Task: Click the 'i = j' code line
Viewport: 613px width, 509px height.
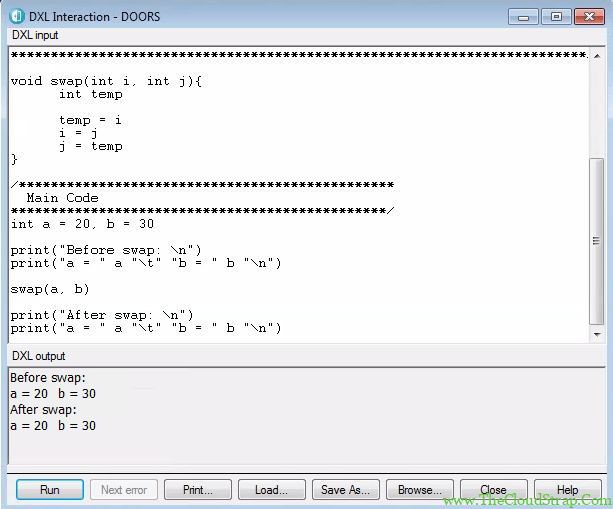Action: pyautogui.click(x=78, y=133)
